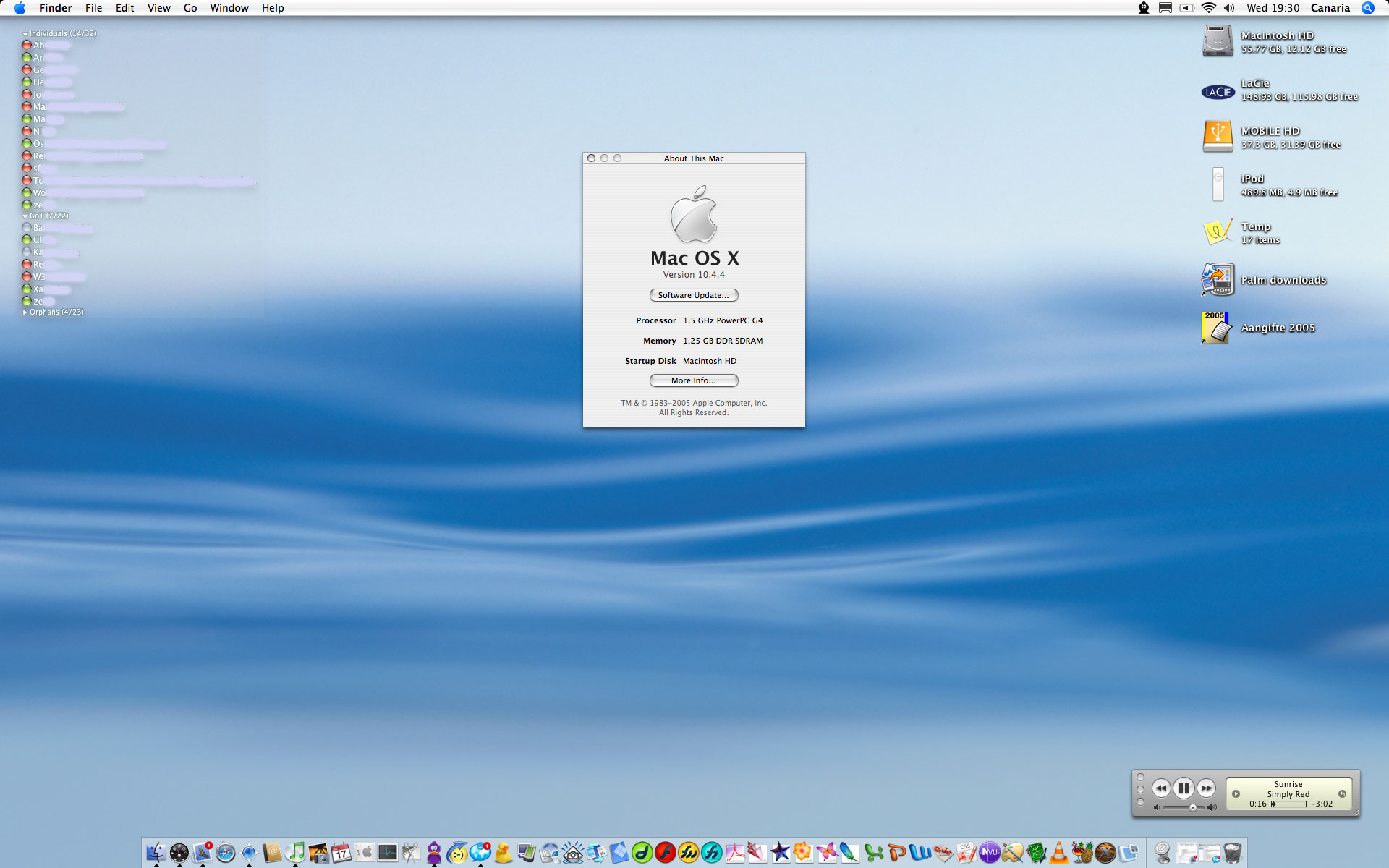This screenshot has height=868, width=1389.
Task: Open the Help menu
Action: tap(273, 8)
